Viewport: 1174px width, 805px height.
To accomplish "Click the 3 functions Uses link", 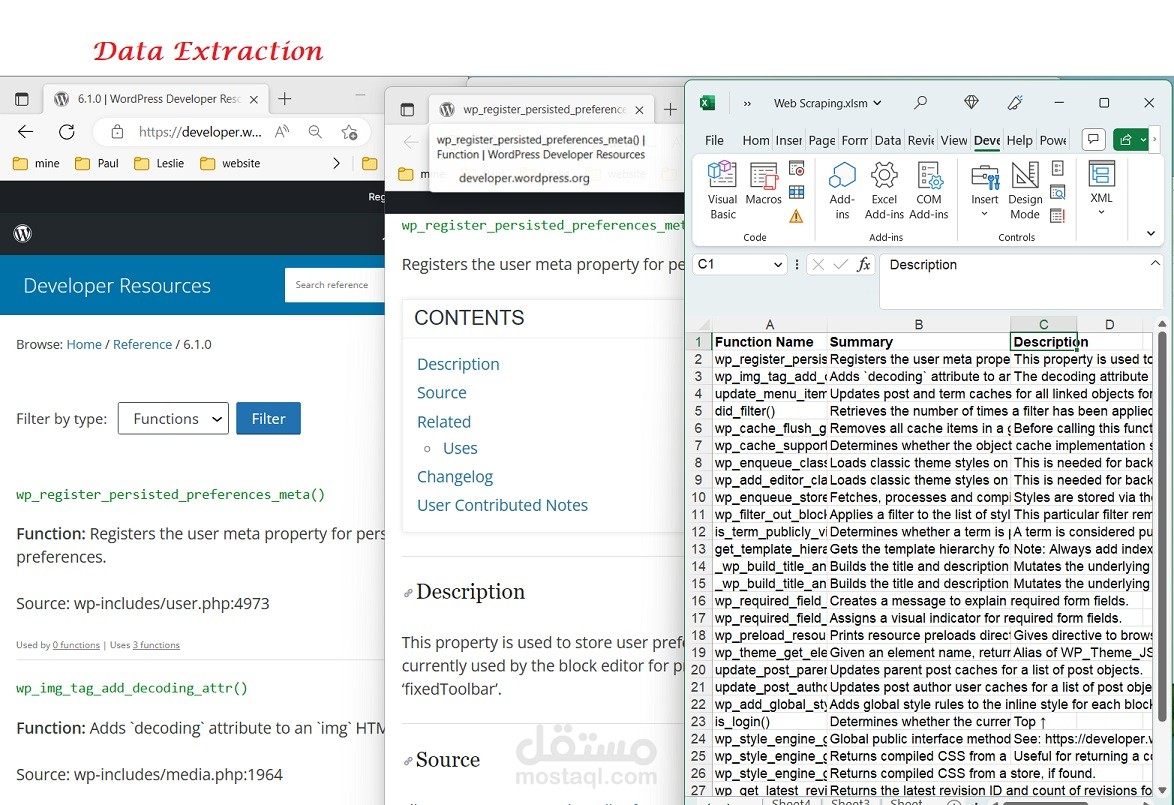I will point(156,645).
